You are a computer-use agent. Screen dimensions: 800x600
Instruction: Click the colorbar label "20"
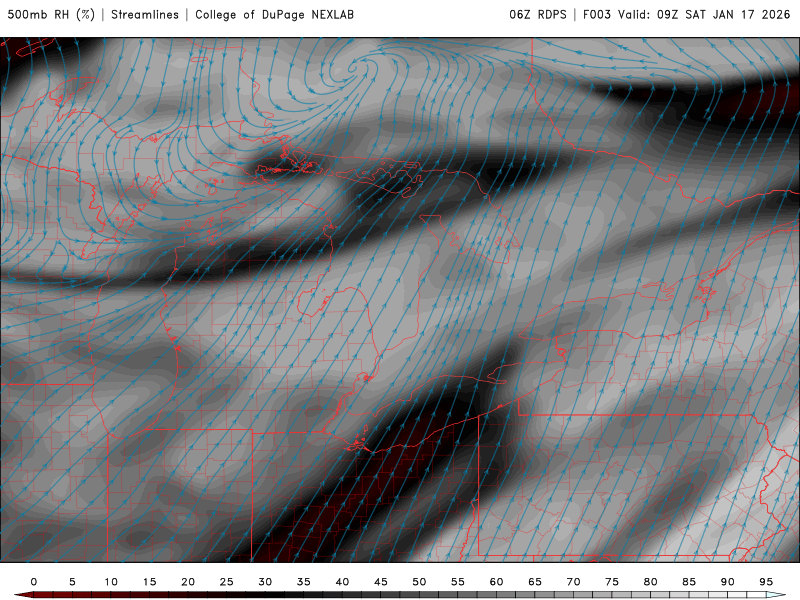188,582
